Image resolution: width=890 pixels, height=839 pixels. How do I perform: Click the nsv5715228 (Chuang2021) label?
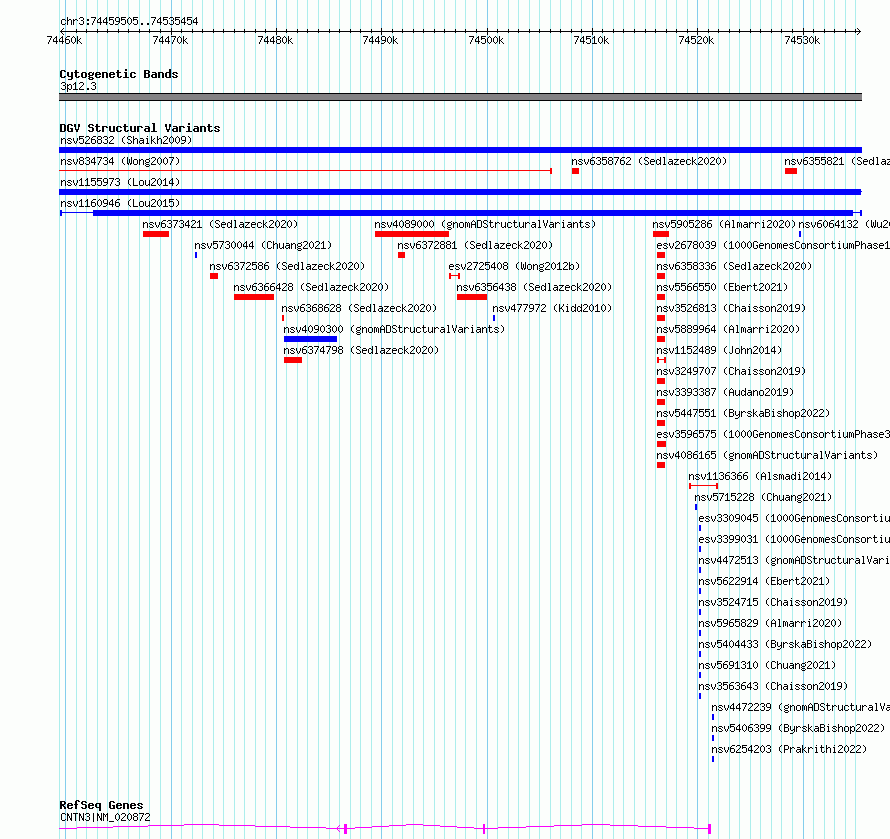point(763,497)
